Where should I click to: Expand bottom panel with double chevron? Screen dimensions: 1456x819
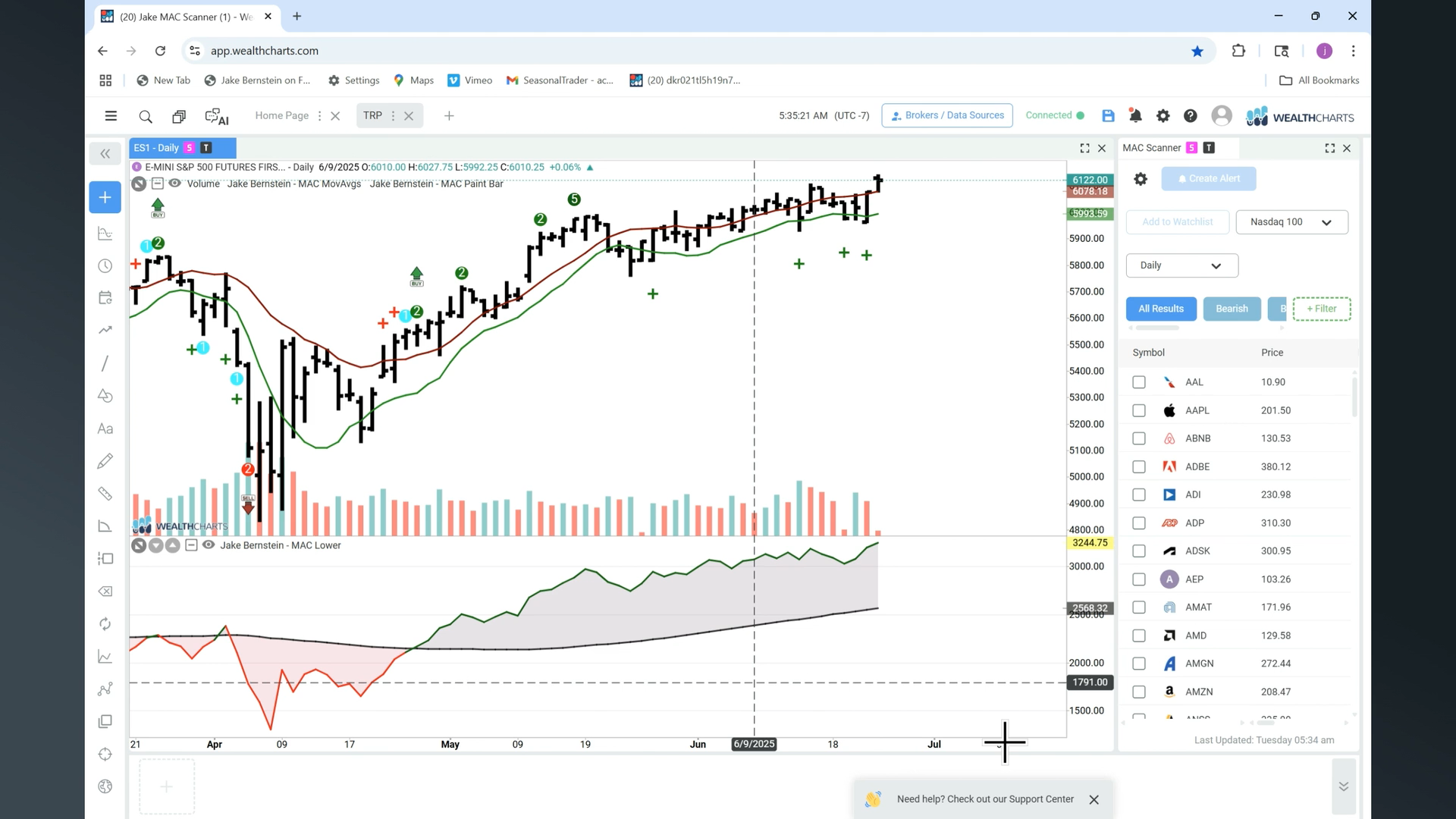click(1343, 786)
